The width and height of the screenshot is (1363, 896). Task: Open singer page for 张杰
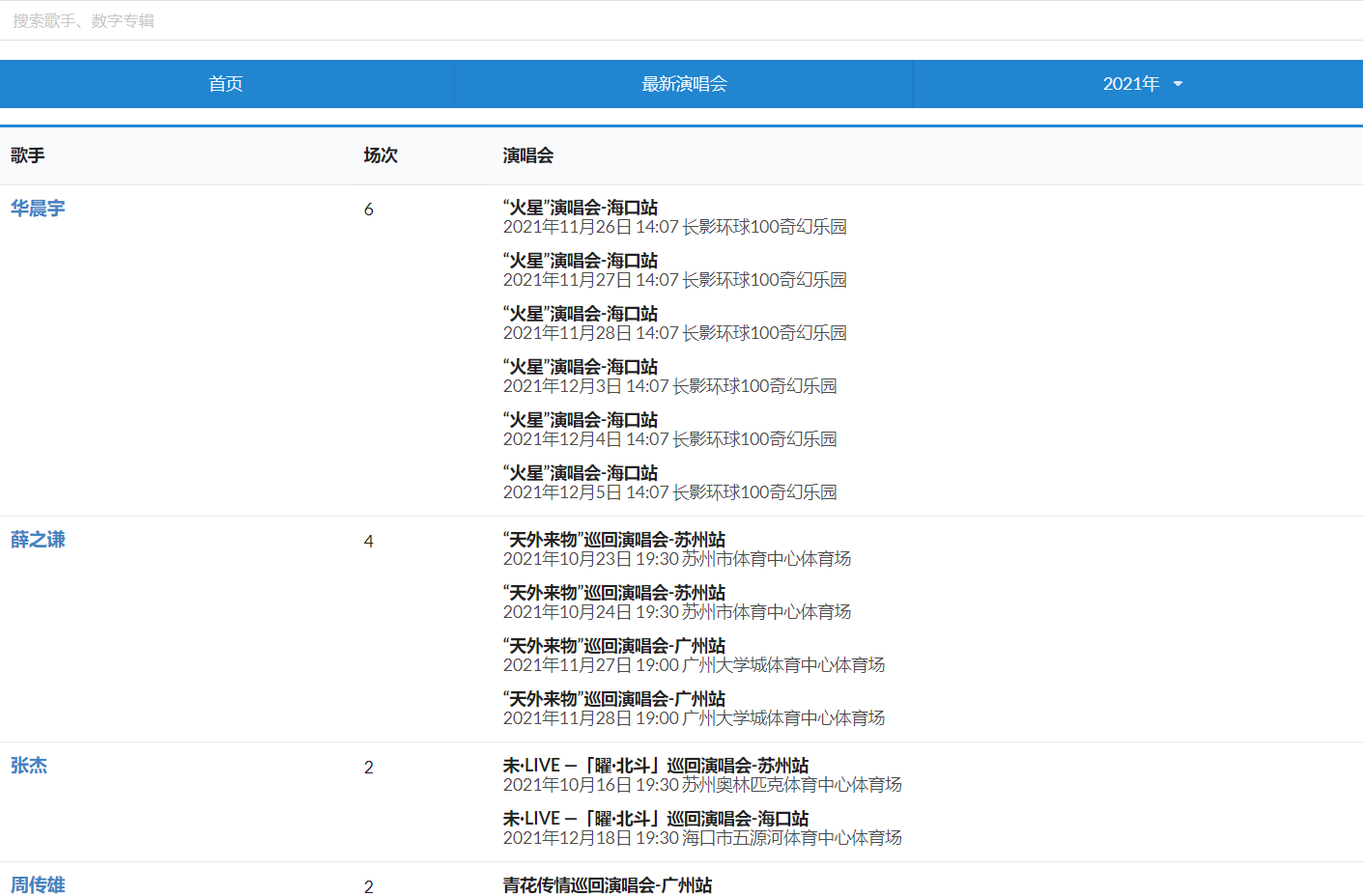point(26,765)
